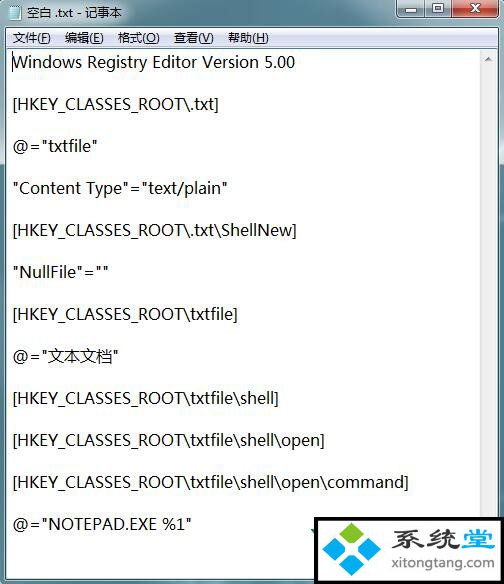The width and height of the screenshot is (504, 584).
Task: Click the "Content Type"="text/plain" line
Action: (120, 188)
